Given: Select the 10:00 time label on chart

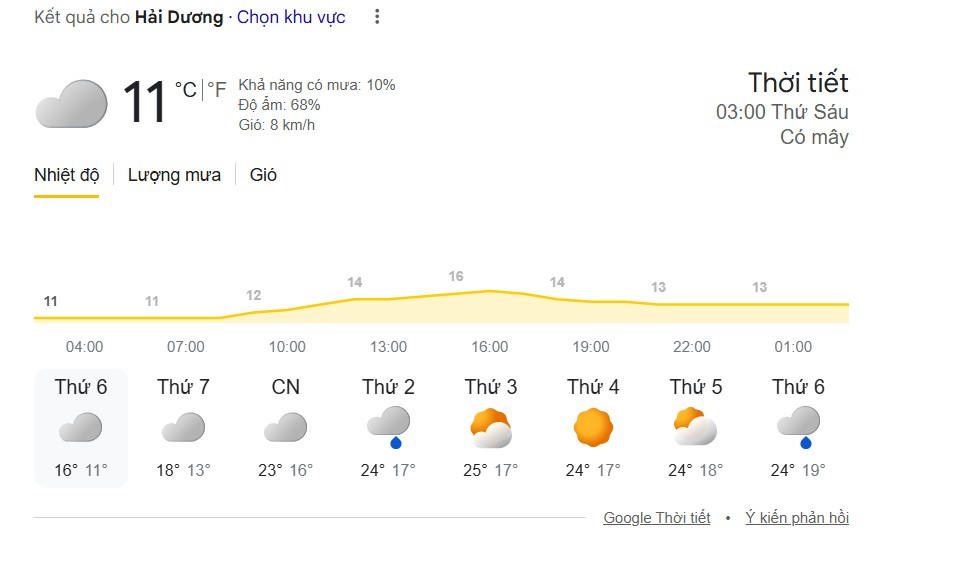Looking at the screenshot, I should coord(286,347).
